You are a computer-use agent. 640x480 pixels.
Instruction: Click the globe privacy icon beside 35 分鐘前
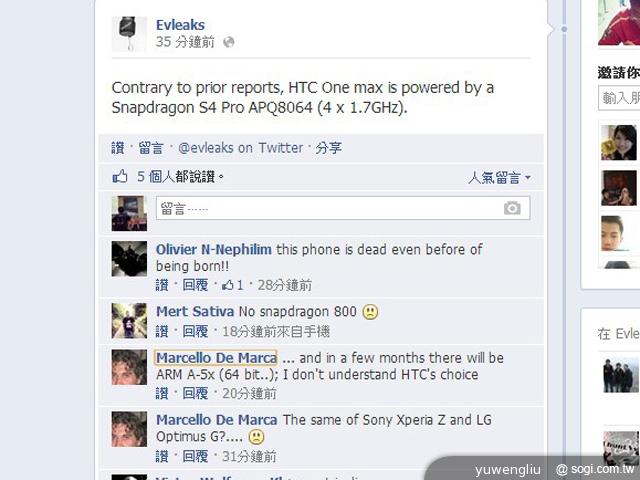click(x=229, y=42)
